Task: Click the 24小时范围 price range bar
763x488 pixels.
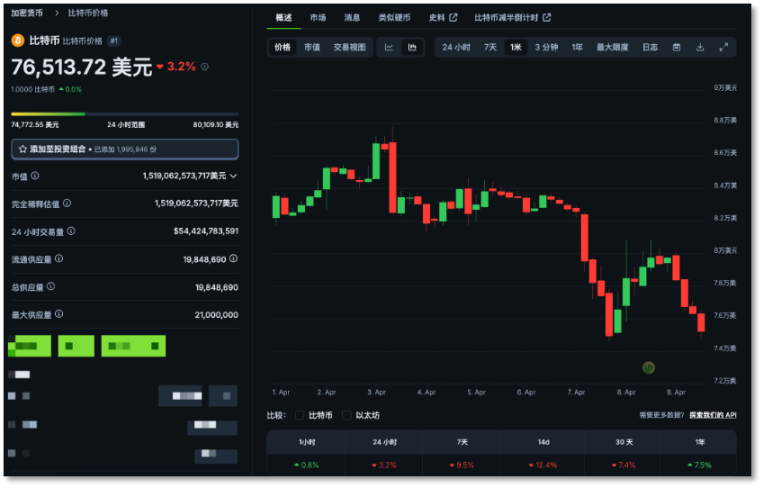Action: 125,114
